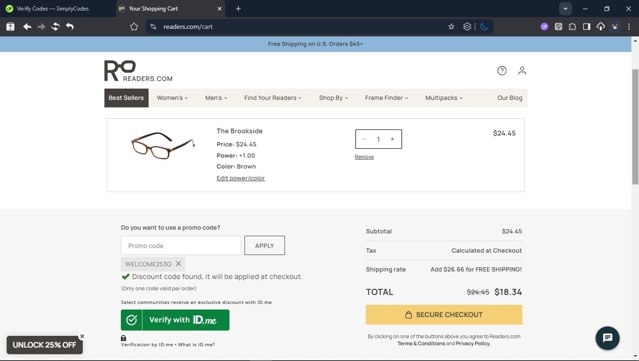The height and width of the screenshot is (361, 639).
Task: Click Edit power/color link
Action: 240,178
